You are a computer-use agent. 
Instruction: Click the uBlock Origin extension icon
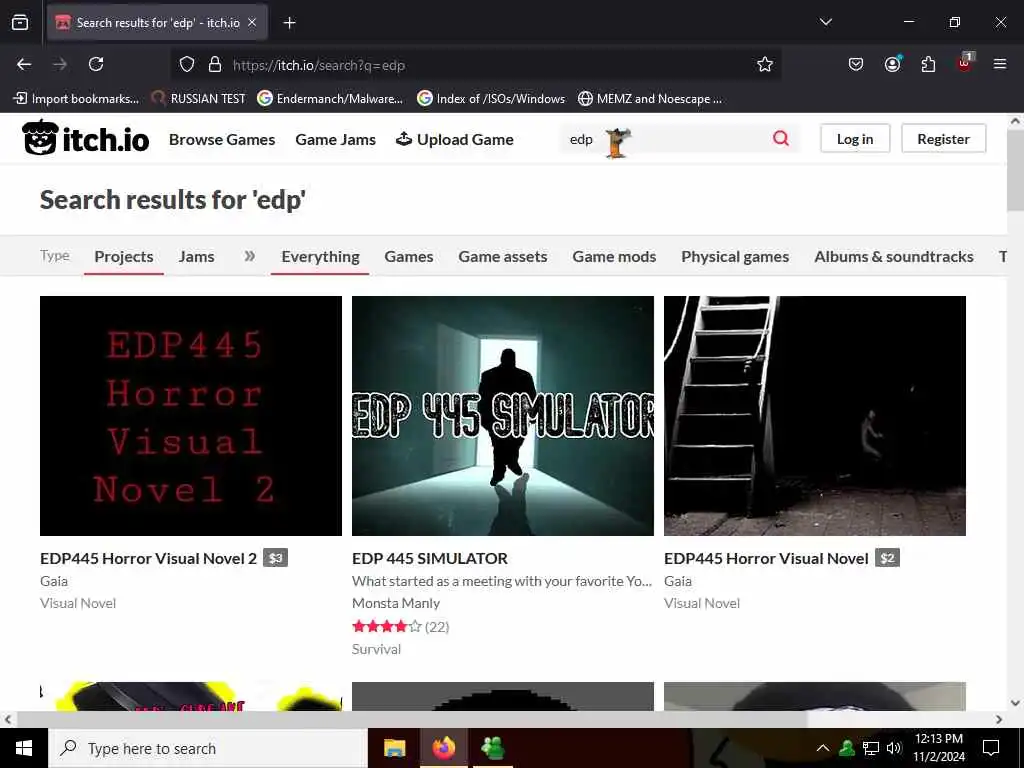click(x=965, y=62)
